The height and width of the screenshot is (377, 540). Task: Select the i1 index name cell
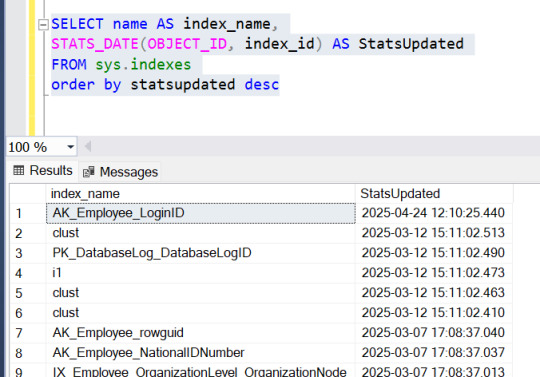coord(200,273)
